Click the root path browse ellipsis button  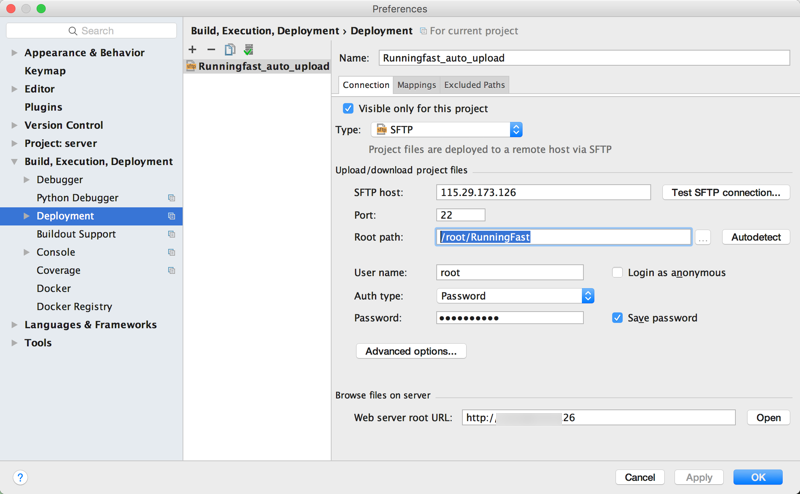click(x=703, y=238)
